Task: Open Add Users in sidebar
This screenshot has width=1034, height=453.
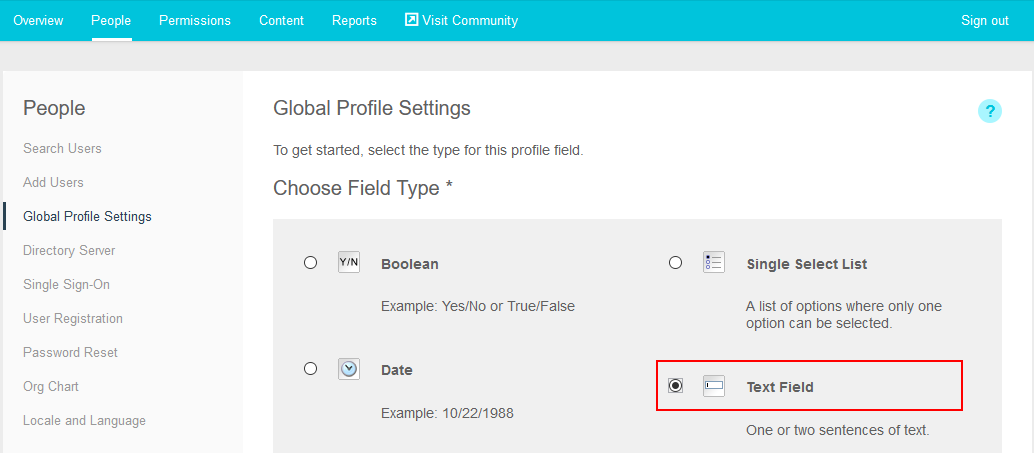Action: pos(53,182)
